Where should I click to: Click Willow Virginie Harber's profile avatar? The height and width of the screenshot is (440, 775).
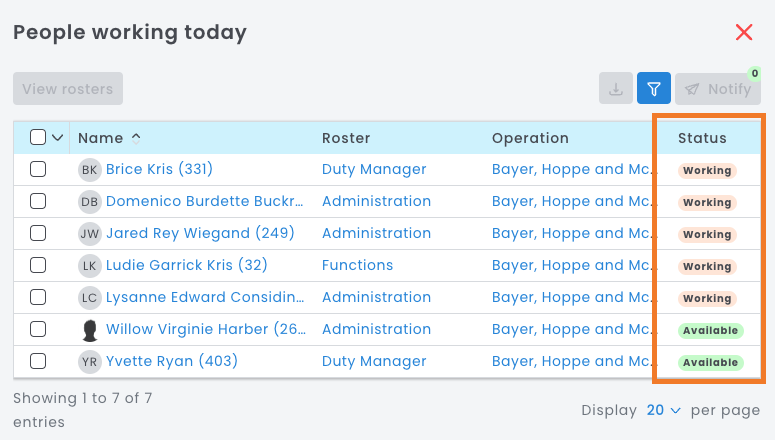[x=90, y=330]
